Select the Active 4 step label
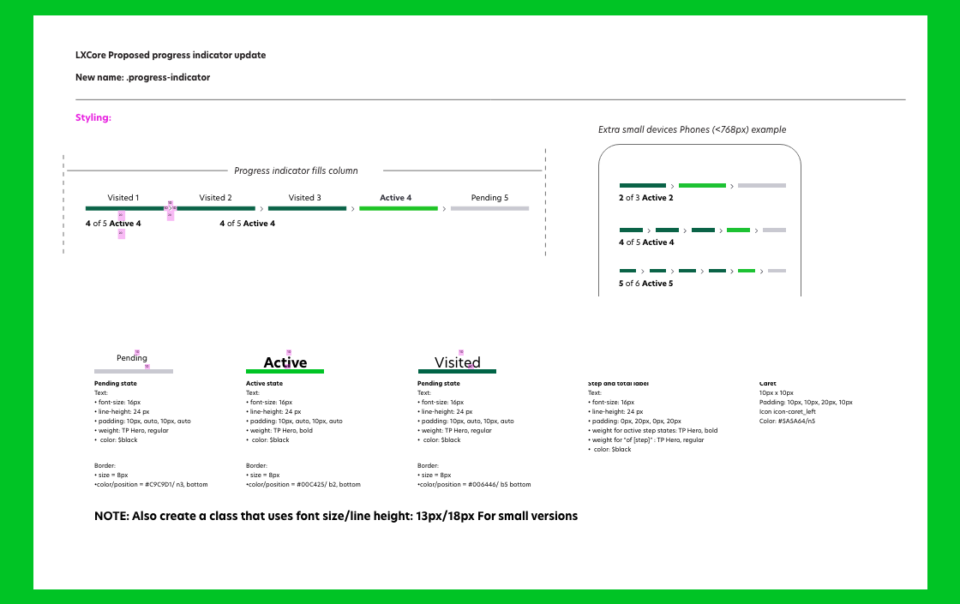Screen dimensions: 960x604 point(396,198)
